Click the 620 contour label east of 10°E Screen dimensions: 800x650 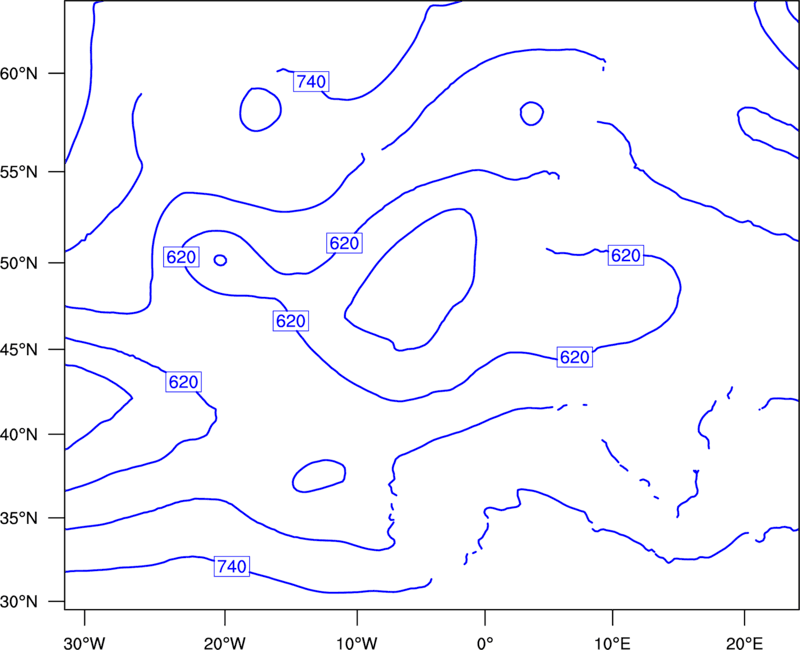[626, 255]
